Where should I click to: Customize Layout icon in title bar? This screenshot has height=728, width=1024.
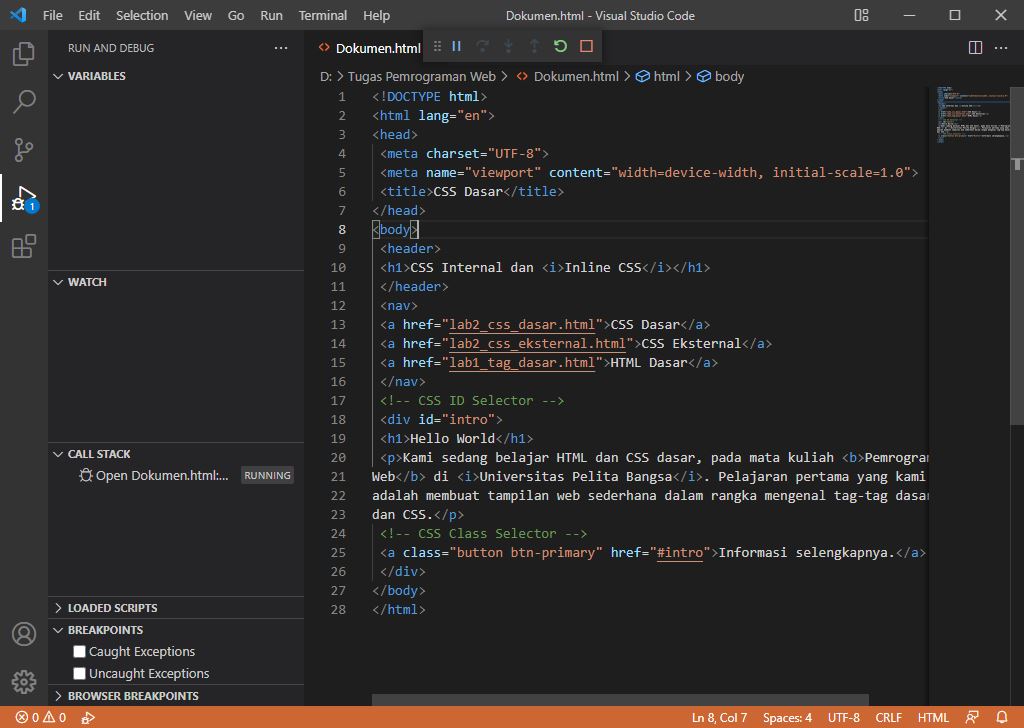click(861, 15)
